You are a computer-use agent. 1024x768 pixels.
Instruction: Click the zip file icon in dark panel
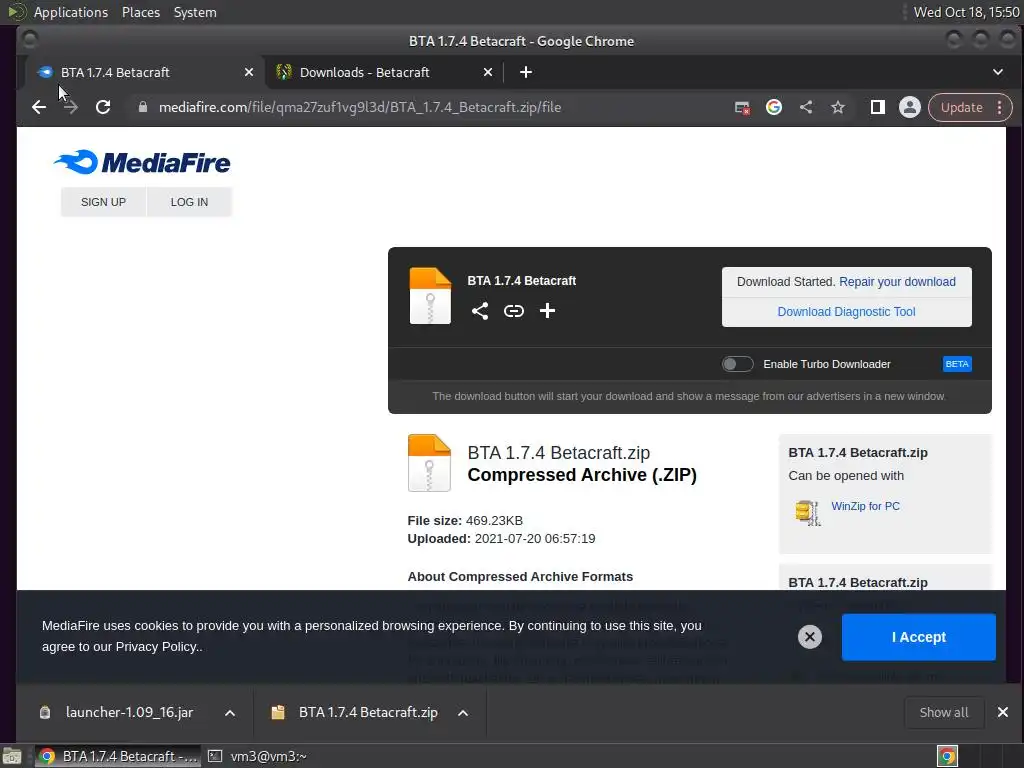pyautogui.click(x=430, y=296)
